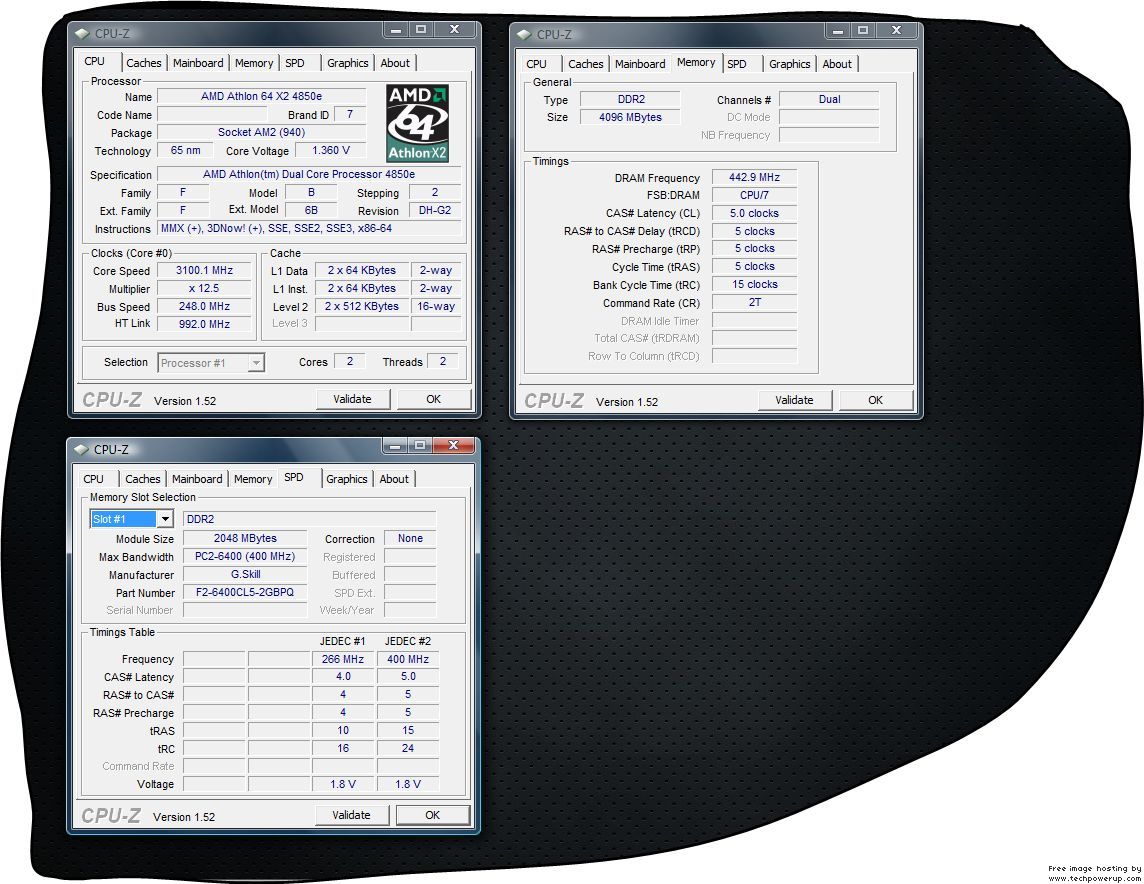Image resolution: width=1144 pixels, height=884 pixels.
Task: Open Graphics tab in the Memory window
Action: pyautogui.click(x=789, y=63)
